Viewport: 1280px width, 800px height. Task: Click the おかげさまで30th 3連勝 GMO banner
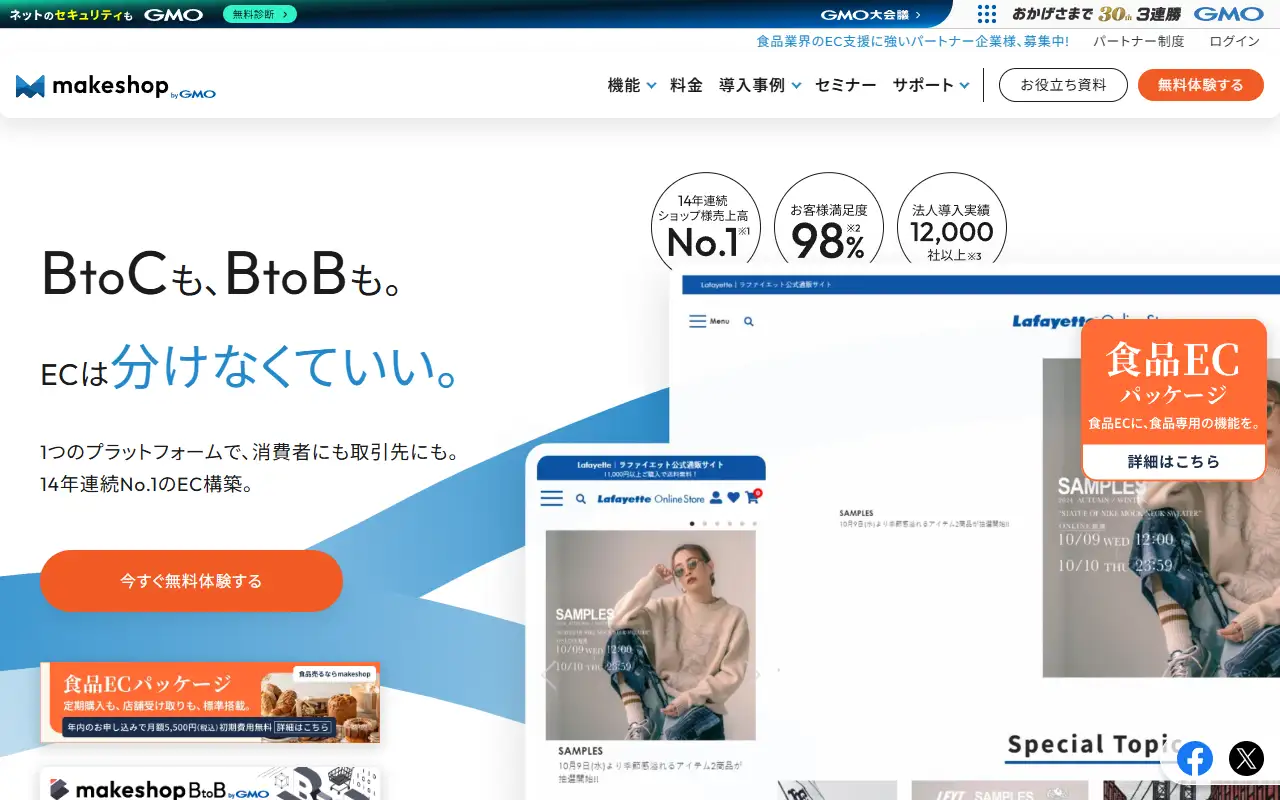1138,14
